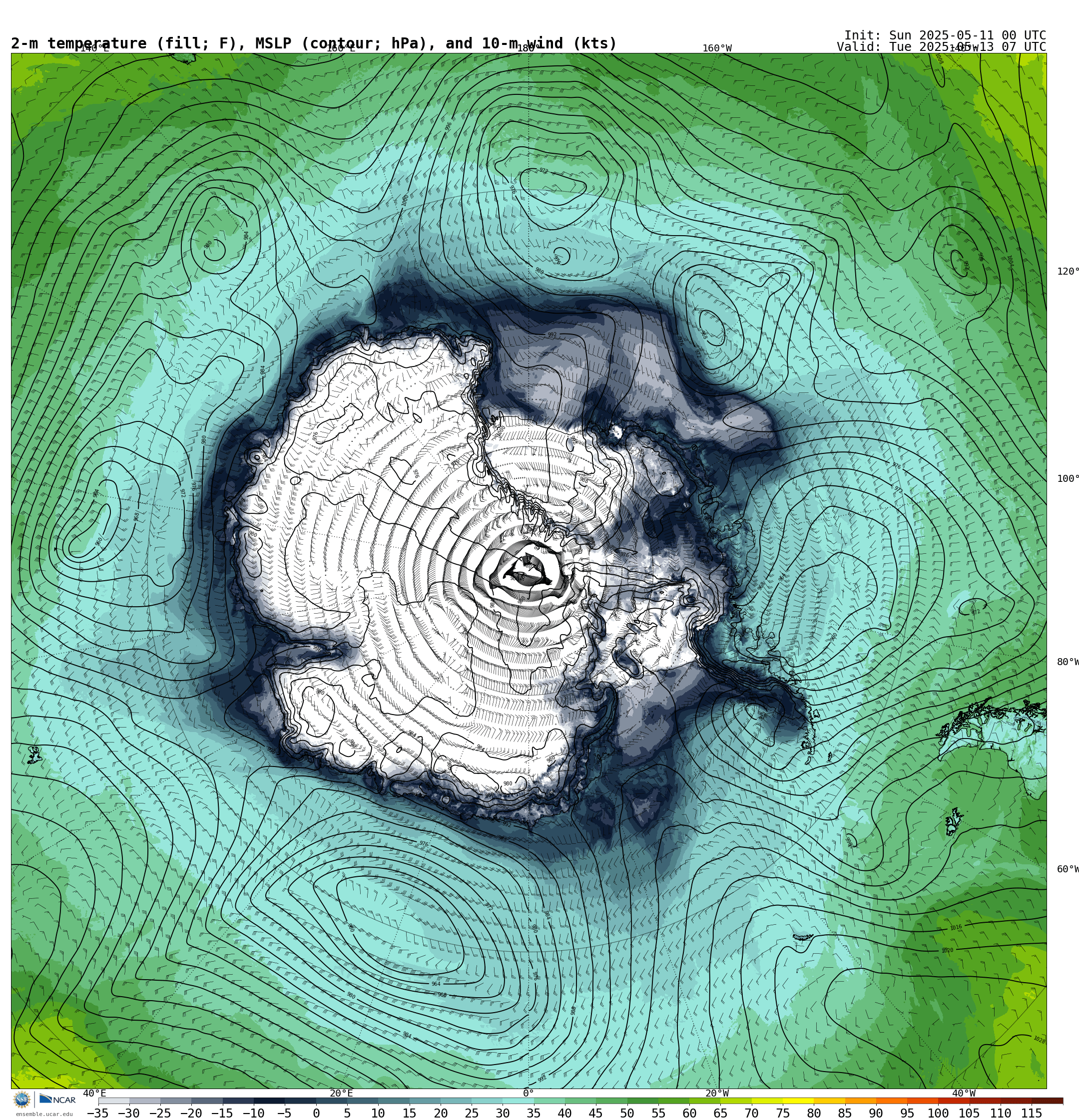
Task: Click the 35 colorbar tick label
Action: [534, 1113]
